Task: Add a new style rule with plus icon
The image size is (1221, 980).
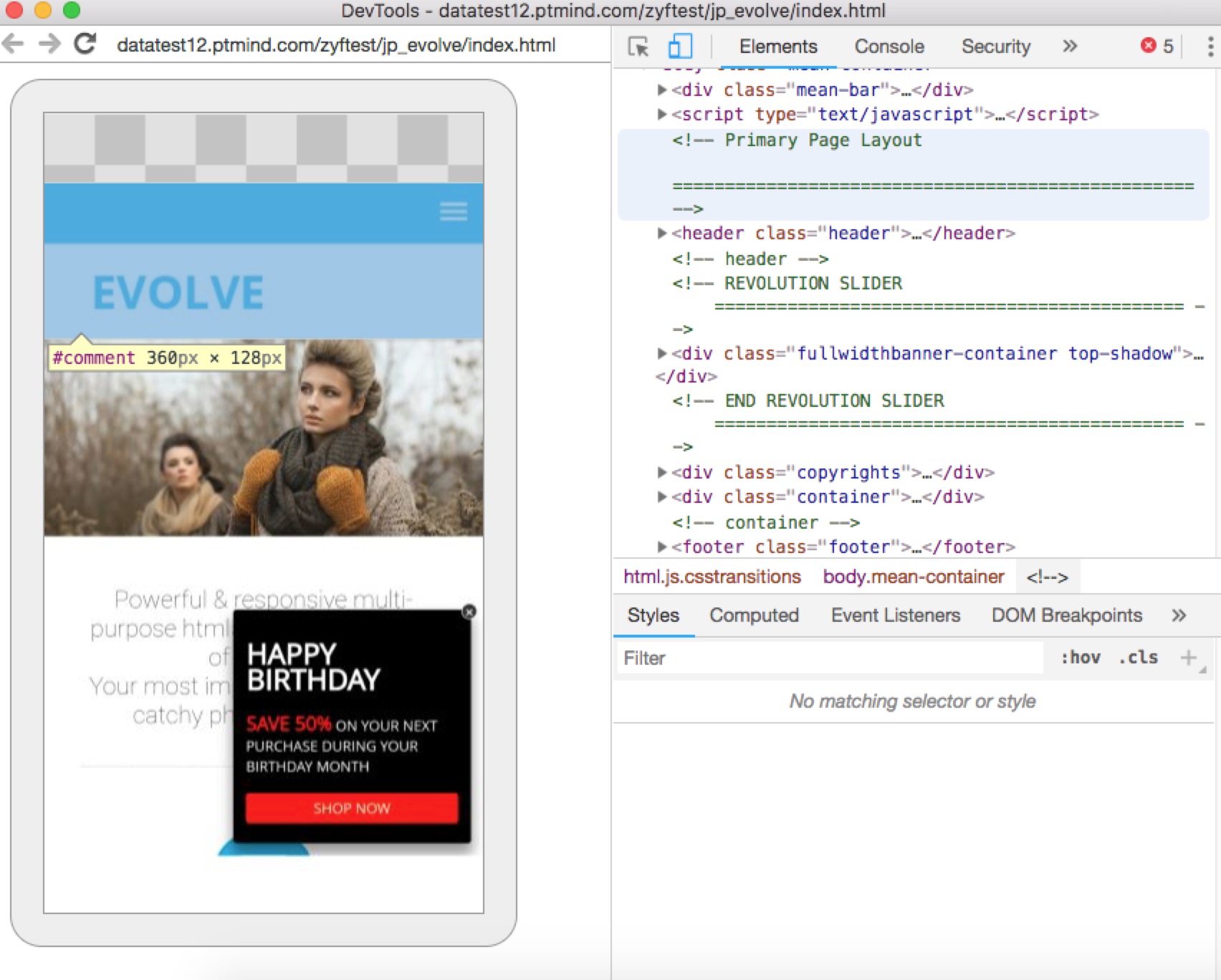Action: [x=1189, y=658]
